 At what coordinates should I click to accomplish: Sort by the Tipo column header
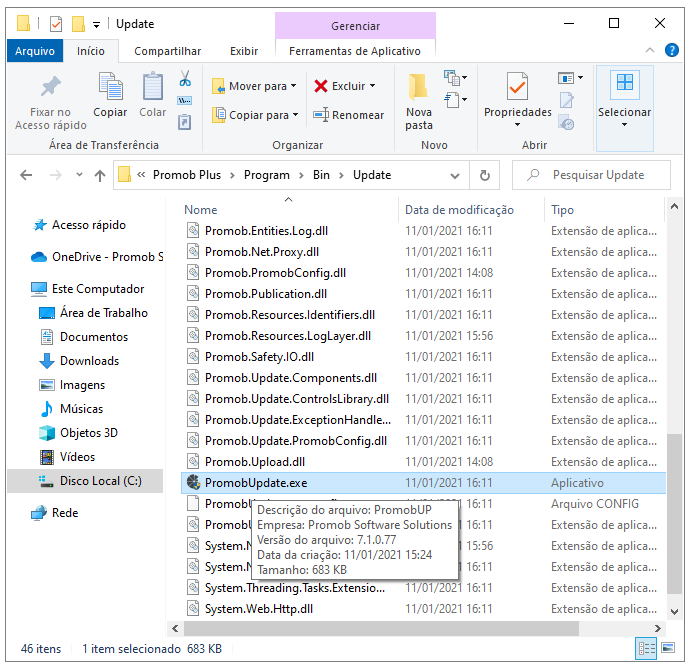562,209
